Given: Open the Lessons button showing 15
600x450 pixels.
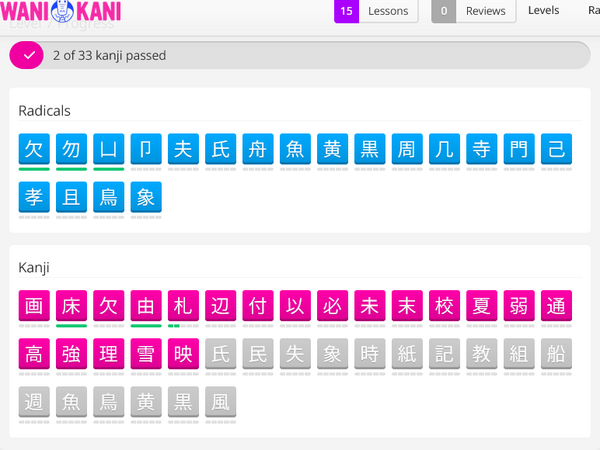Looking at the screenshot, I should (x=373, y=11).
